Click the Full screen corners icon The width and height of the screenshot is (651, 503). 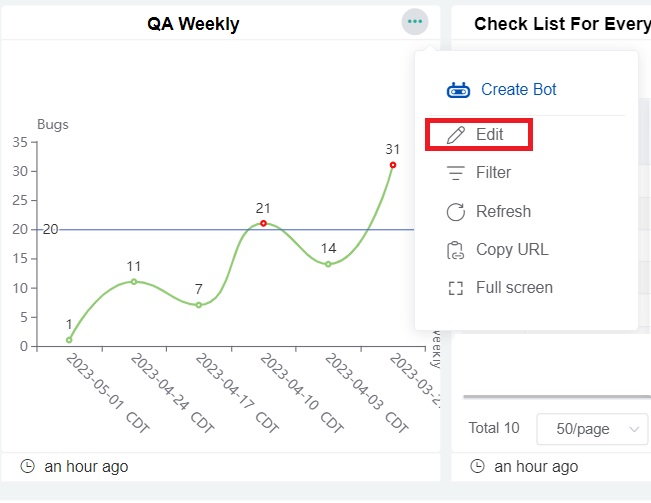tap(456, 288)
